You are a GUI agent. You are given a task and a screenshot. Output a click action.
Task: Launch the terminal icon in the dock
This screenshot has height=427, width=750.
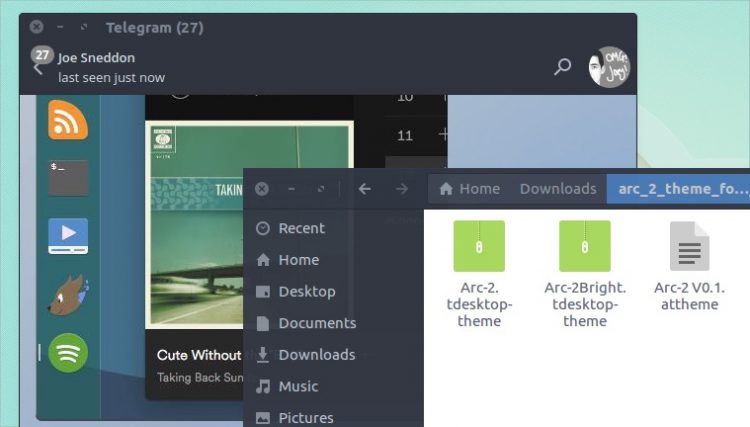(68, 178)
